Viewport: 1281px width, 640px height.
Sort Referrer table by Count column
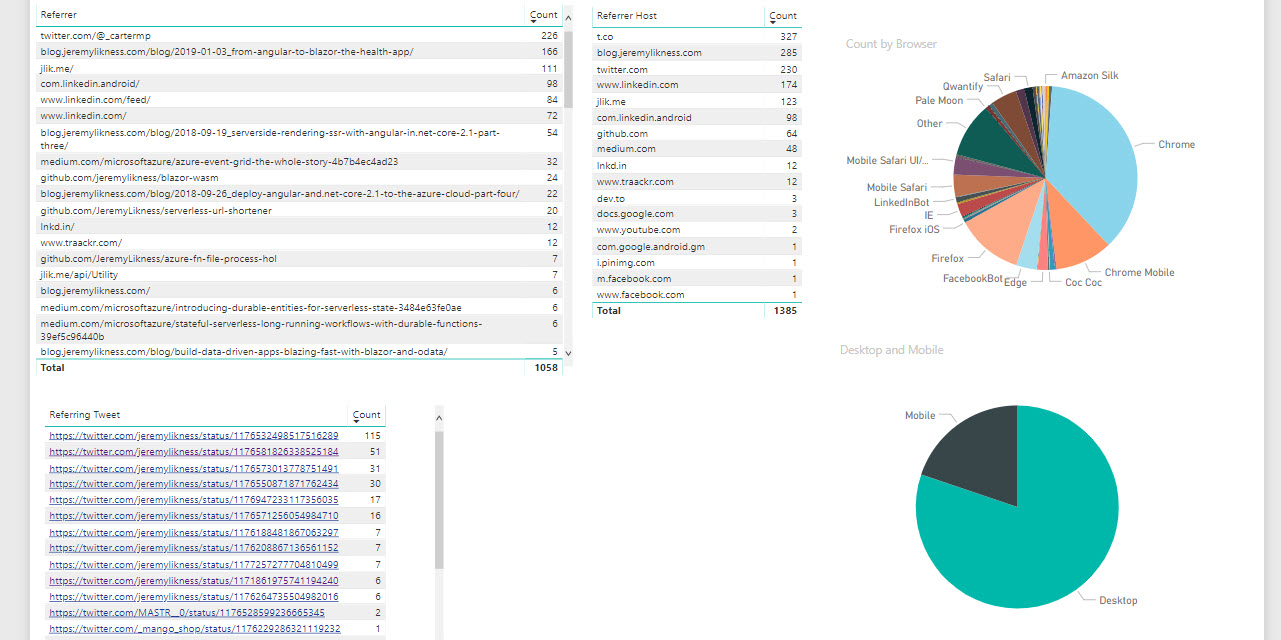(x=543, y=15)
